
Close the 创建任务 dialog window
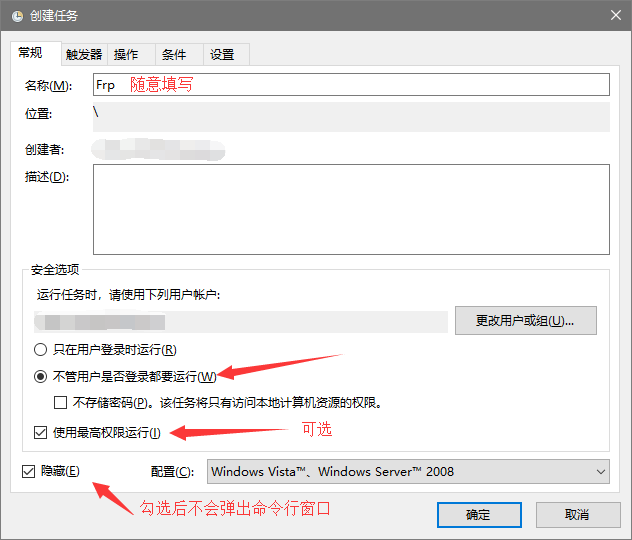tap(612, 15)
